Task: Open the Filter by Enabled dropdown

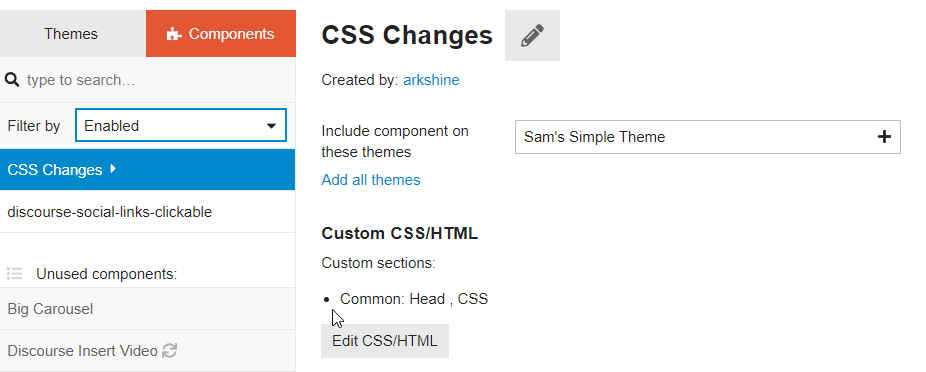Action: pyautogui.click(x=181, y=125)
